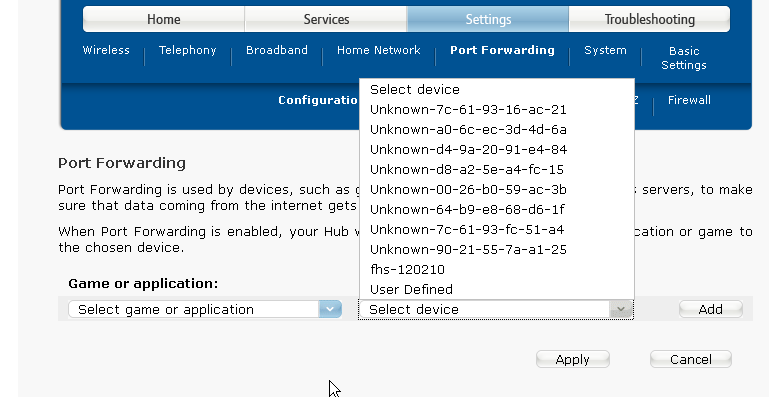Image resolution: width=769 pixels, height=397 pixels.
Task: Click the Apply button
Action: point(573,359)
